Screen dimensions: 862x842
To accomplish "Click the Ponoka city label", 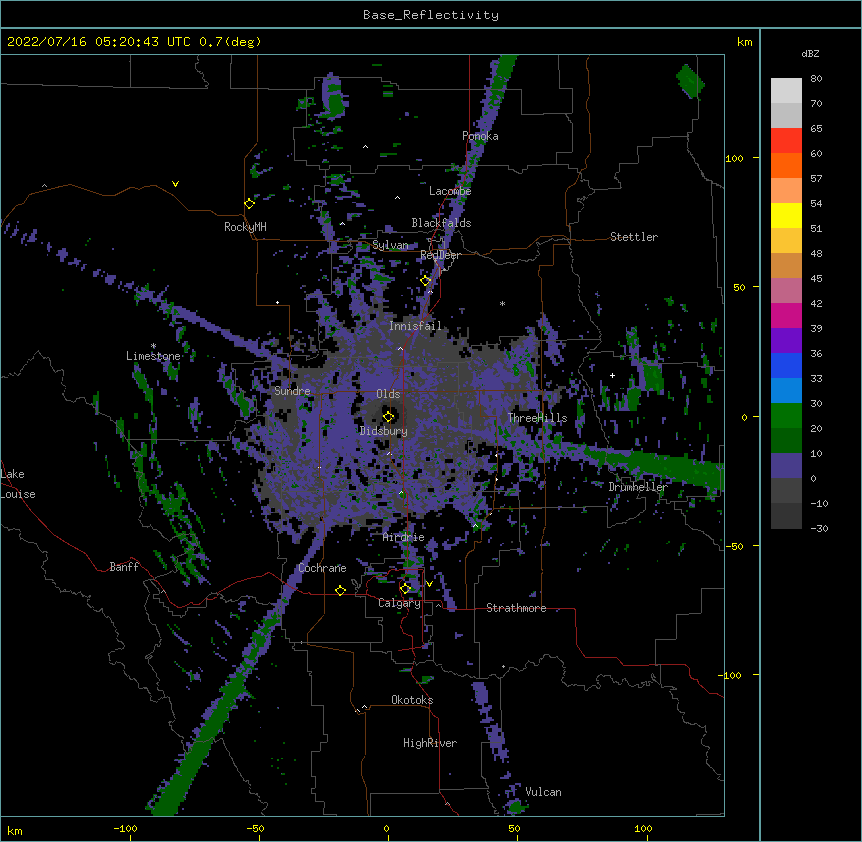I will point(480,136).
